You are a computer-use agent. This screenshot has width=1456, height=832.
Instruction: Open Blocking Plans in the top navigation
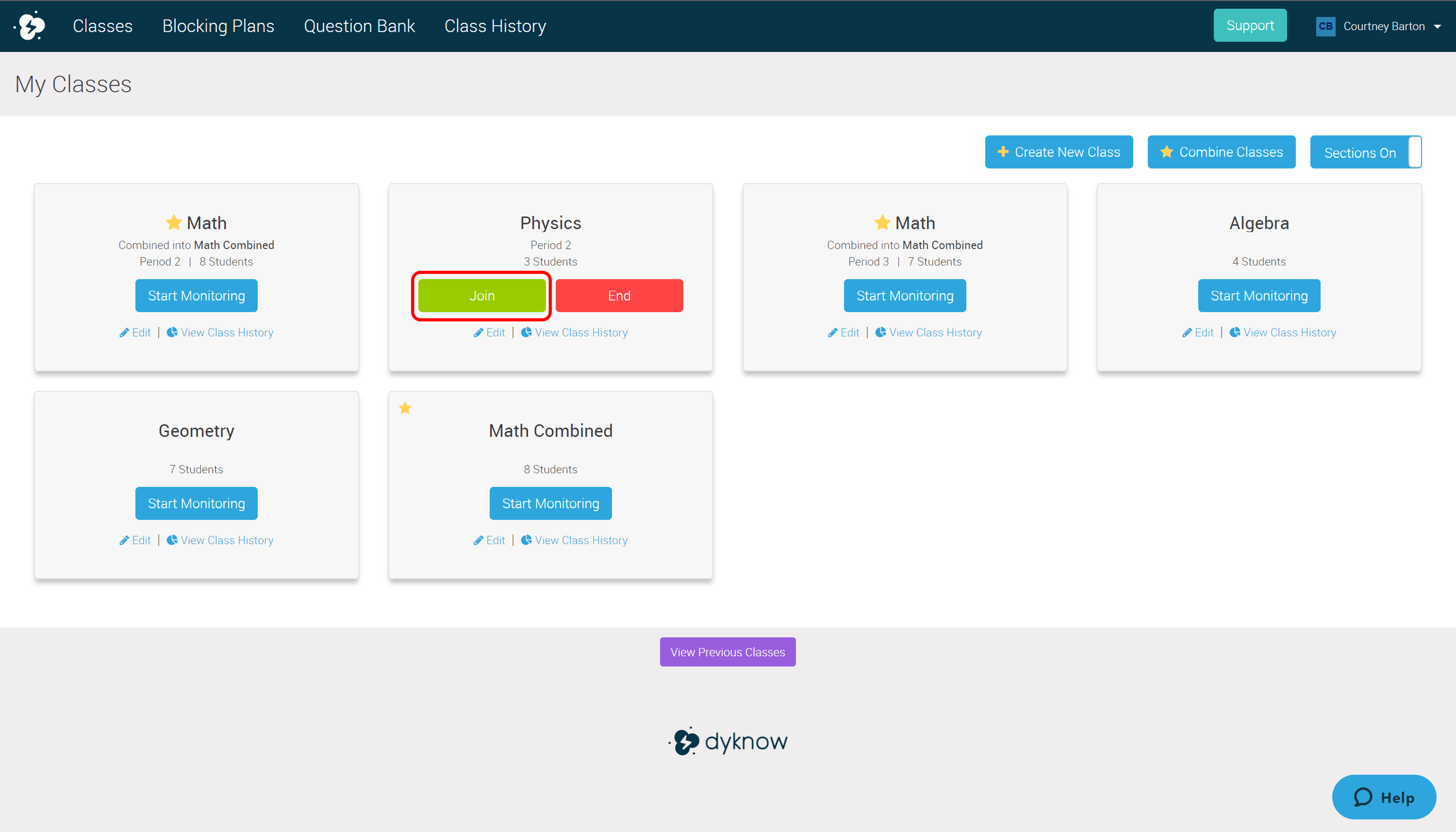click(x=218, y=26)
